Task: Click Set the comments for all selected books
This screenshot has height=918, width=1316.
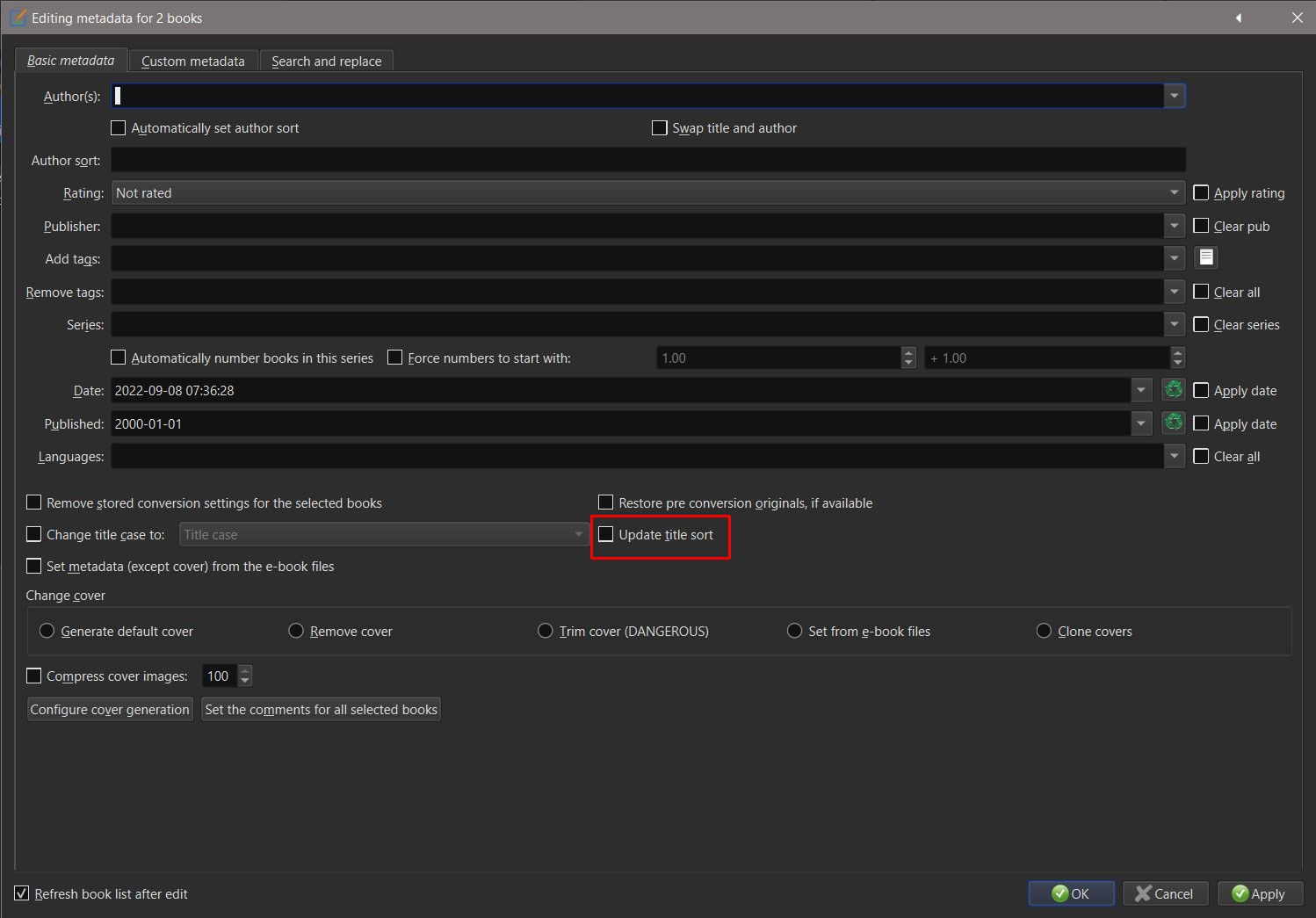Action: (321, 709)
